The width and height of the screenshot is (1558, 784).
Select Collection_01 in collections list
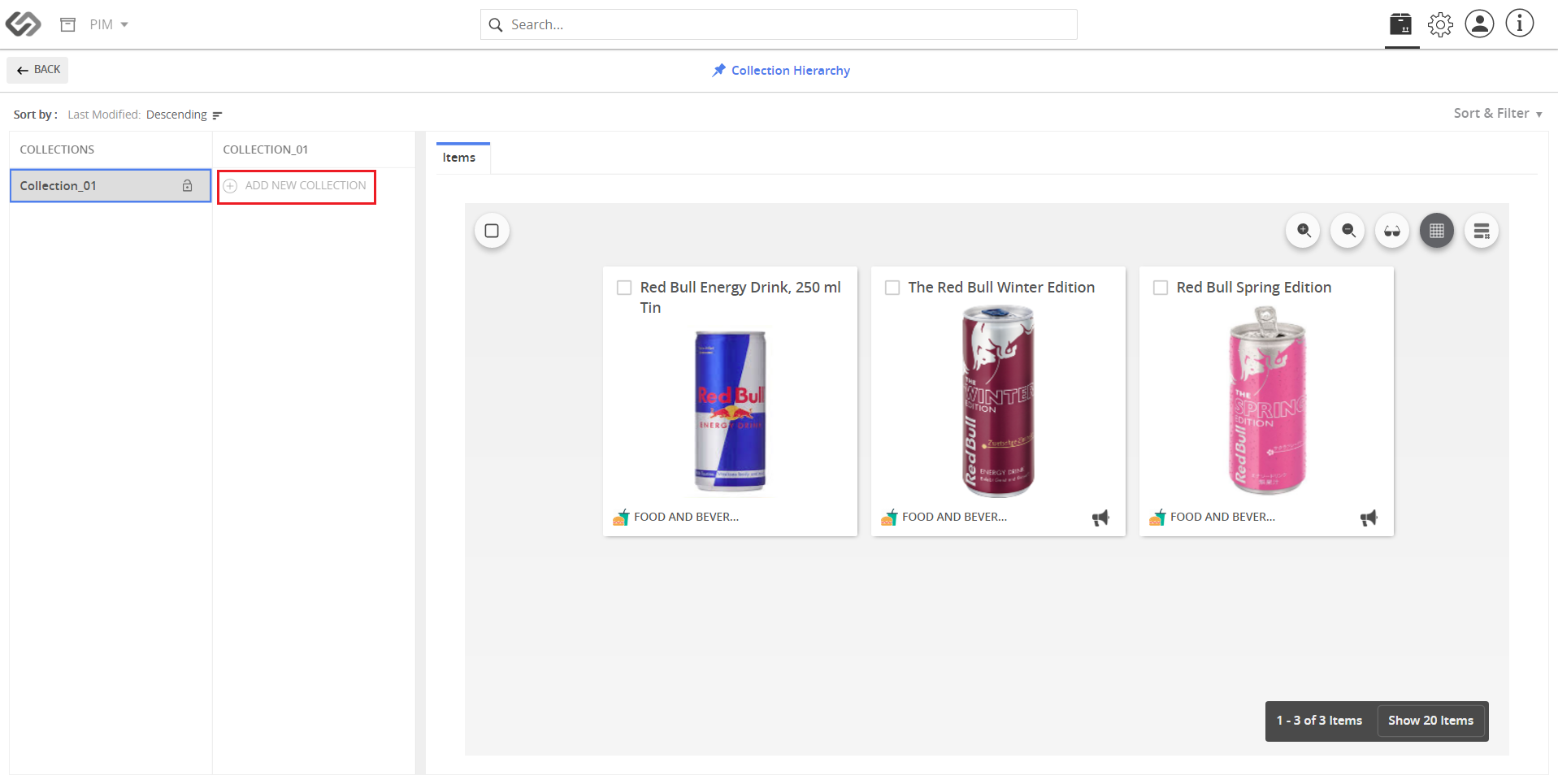coord(111,186)
